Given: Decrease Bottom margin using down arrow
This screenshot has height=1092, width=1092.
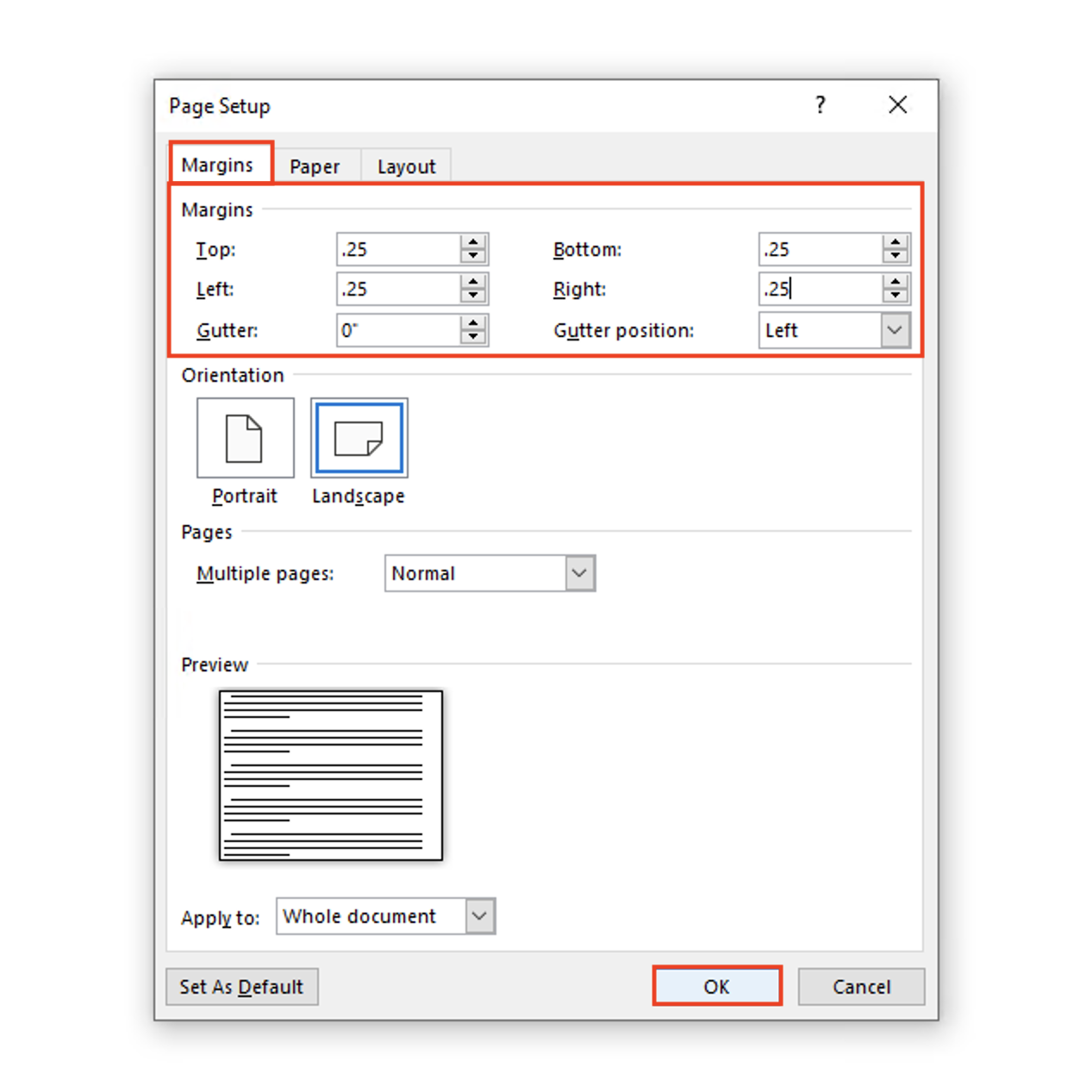Looking at the screenshot, I should pyautogui.click(x=895, y=255).
